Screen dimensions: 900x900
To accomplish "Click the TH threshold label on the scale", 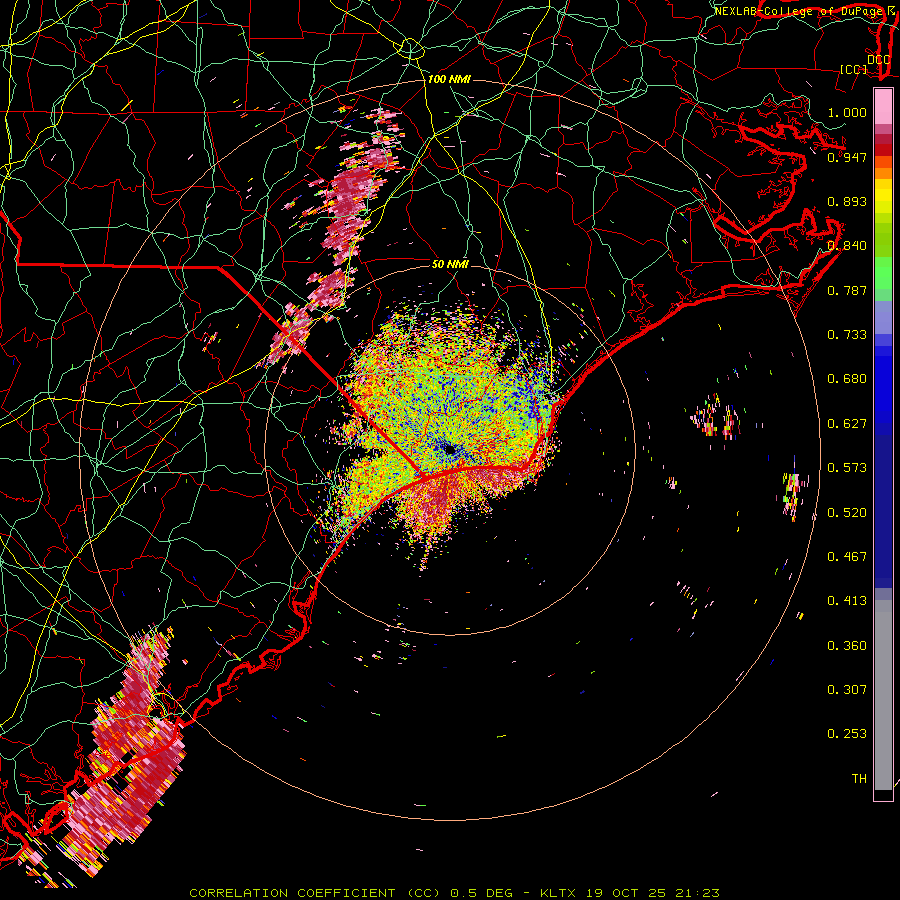I will [x=859, y=779].
